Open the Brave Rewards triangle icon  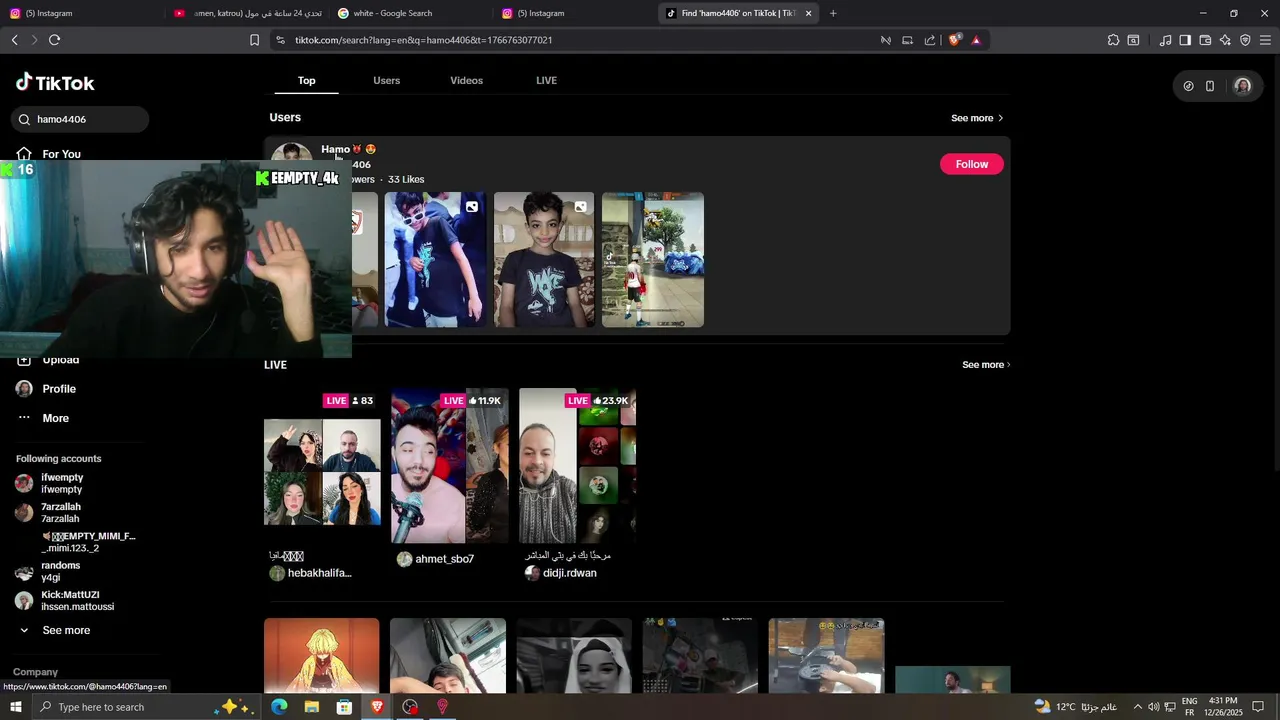click(976, 40)
